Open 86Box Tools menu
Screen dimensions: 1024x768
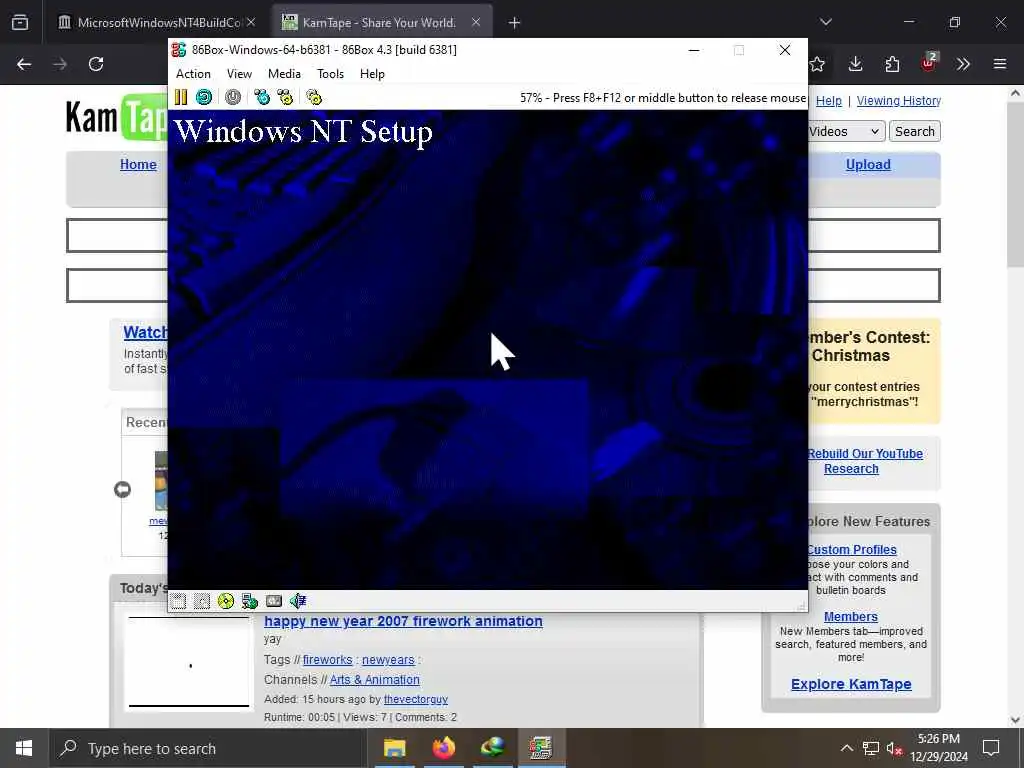(x=330, y=74)
